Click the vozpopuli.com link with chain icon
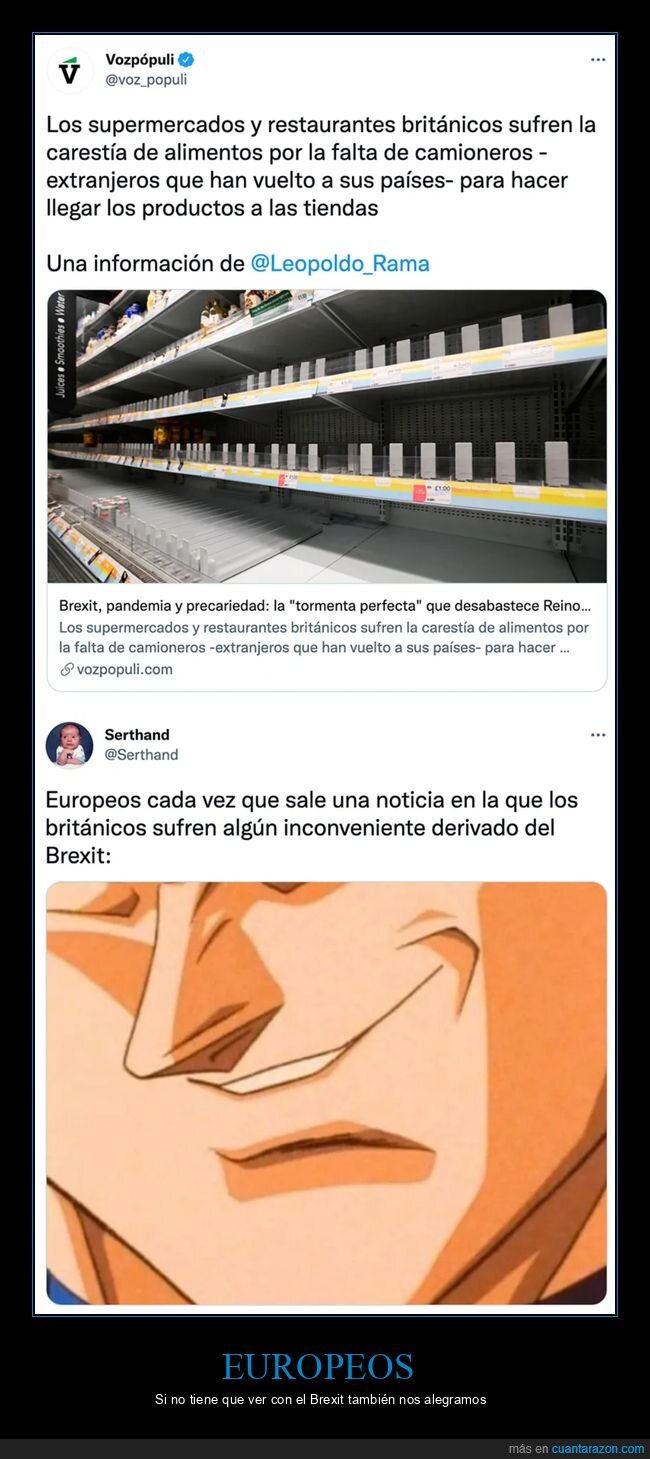 (x=116, y=670)
